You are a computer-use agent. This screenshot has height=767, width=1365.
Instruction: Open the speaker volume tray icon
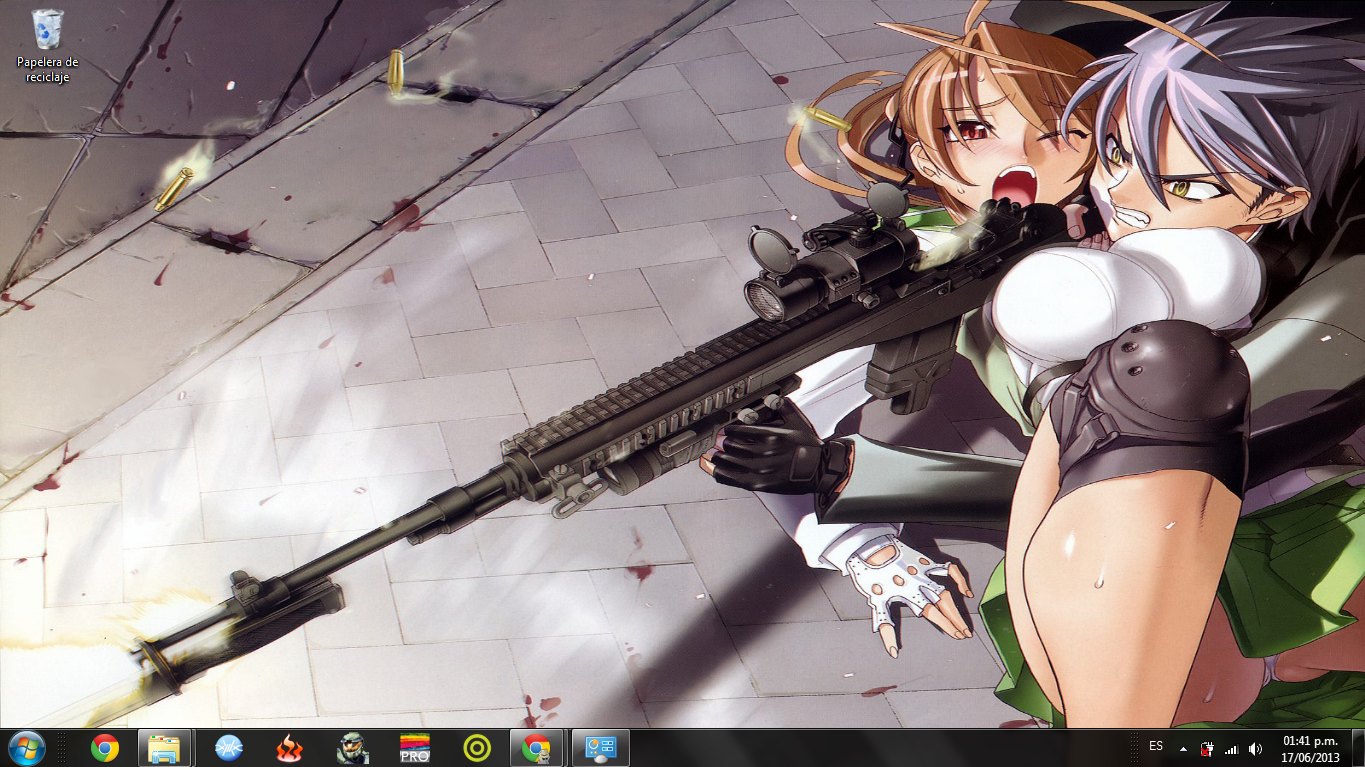(x=1255, y=748)
